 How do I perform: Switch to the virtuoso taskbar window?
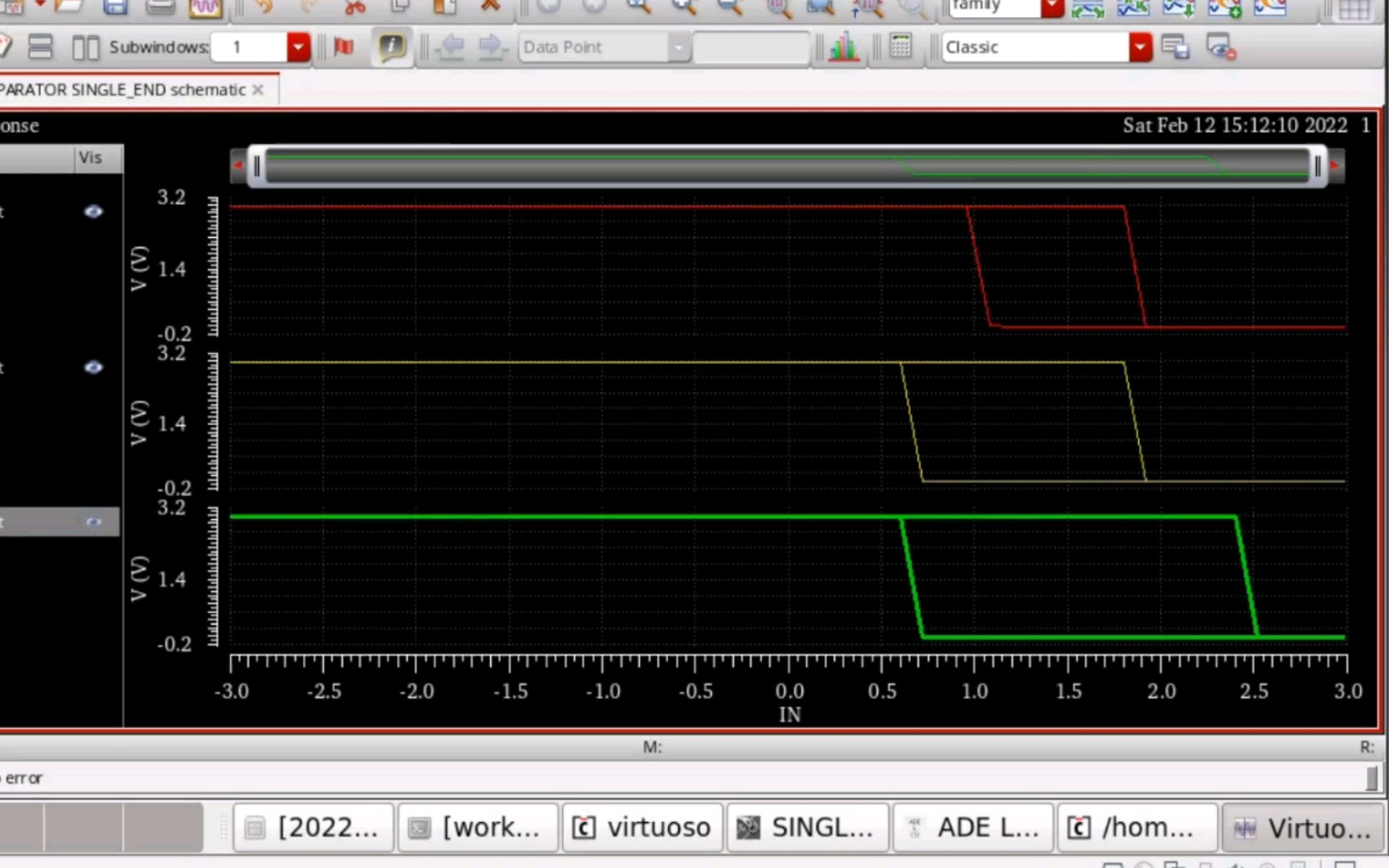(x=642, y=827)
